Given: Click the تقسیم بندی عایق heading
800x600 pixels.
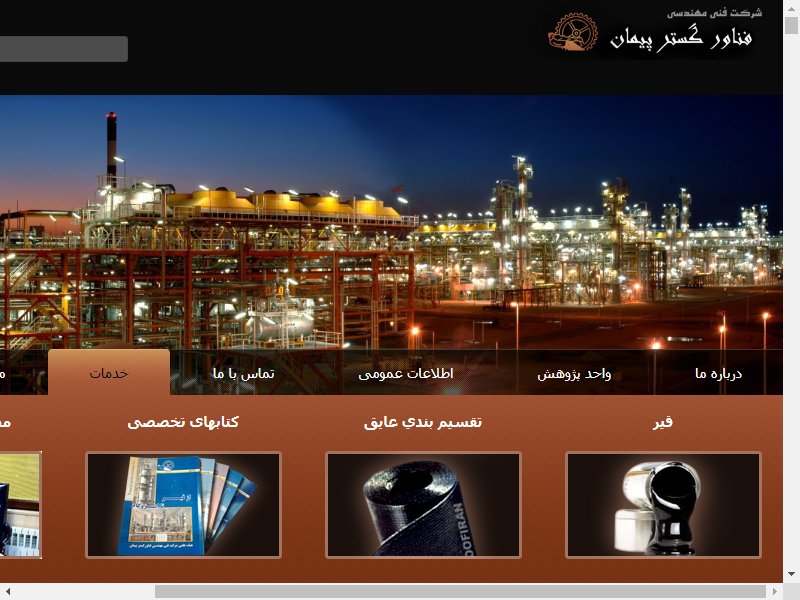Looking at the screenshot, I should coord(423,422).
